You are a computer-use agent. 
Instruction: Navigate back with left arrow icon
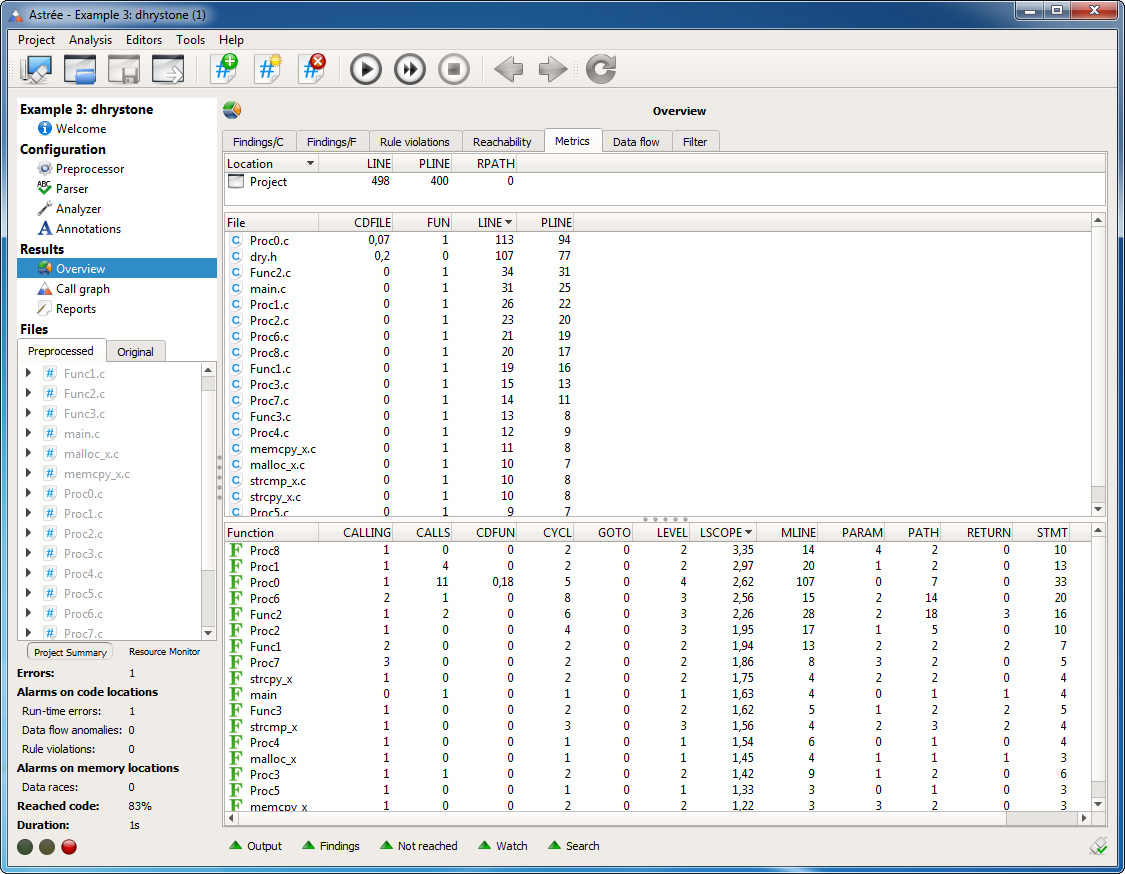(509, 70)
